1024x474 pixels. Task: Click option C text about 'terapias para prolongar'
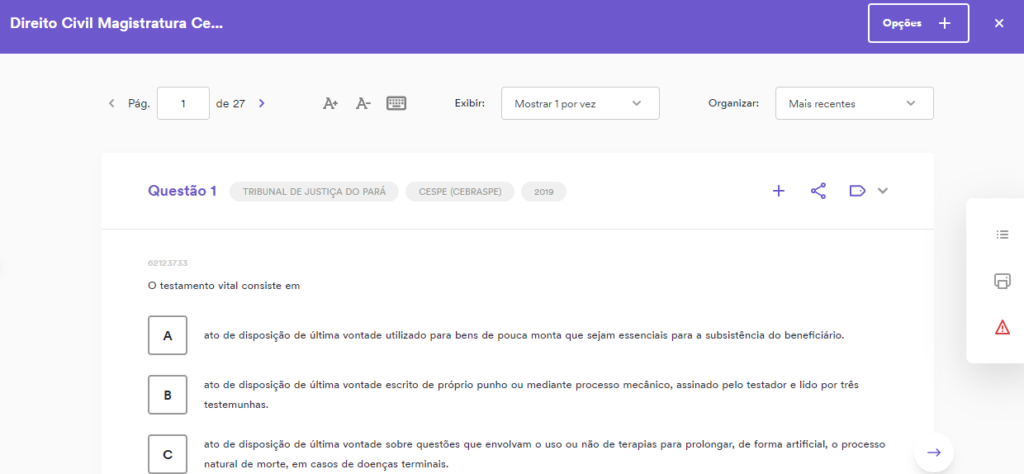pyautogui.click(x=545, y=454)
